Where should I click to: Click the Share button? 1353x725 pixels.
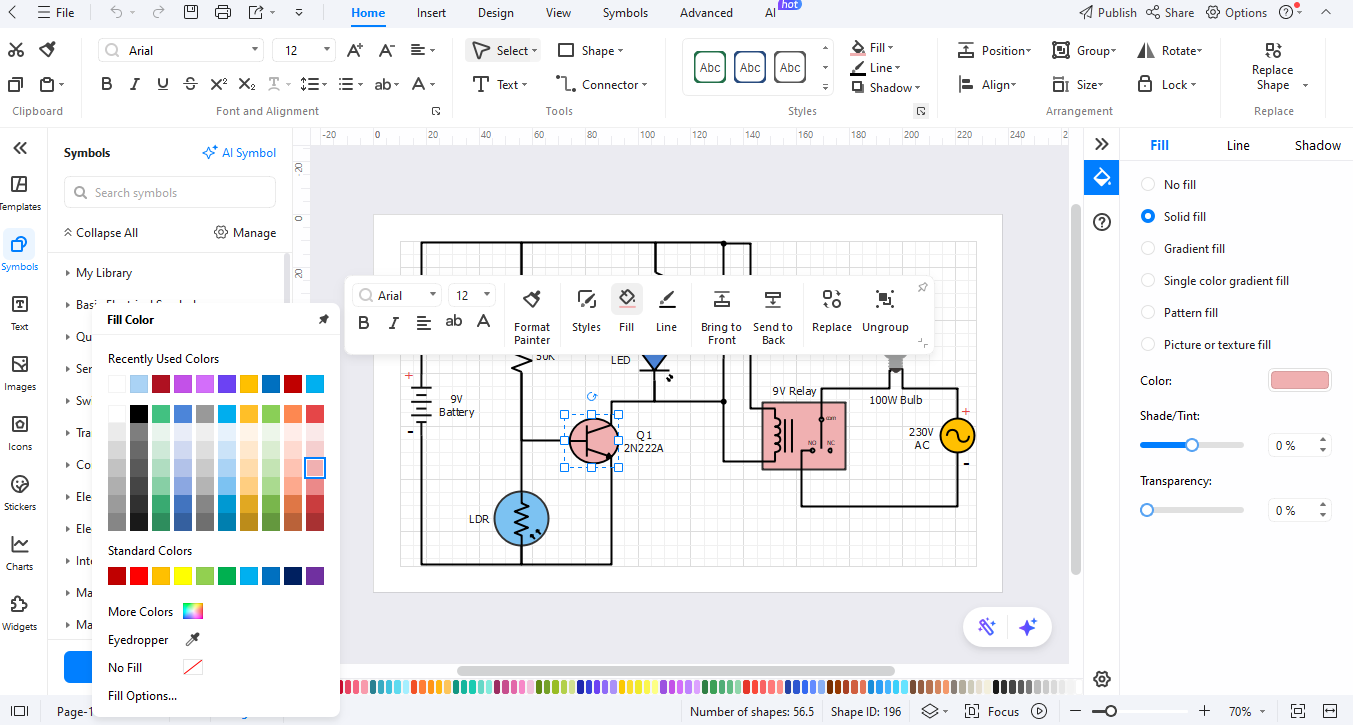pyautogui.click(x=1170, y=13)
